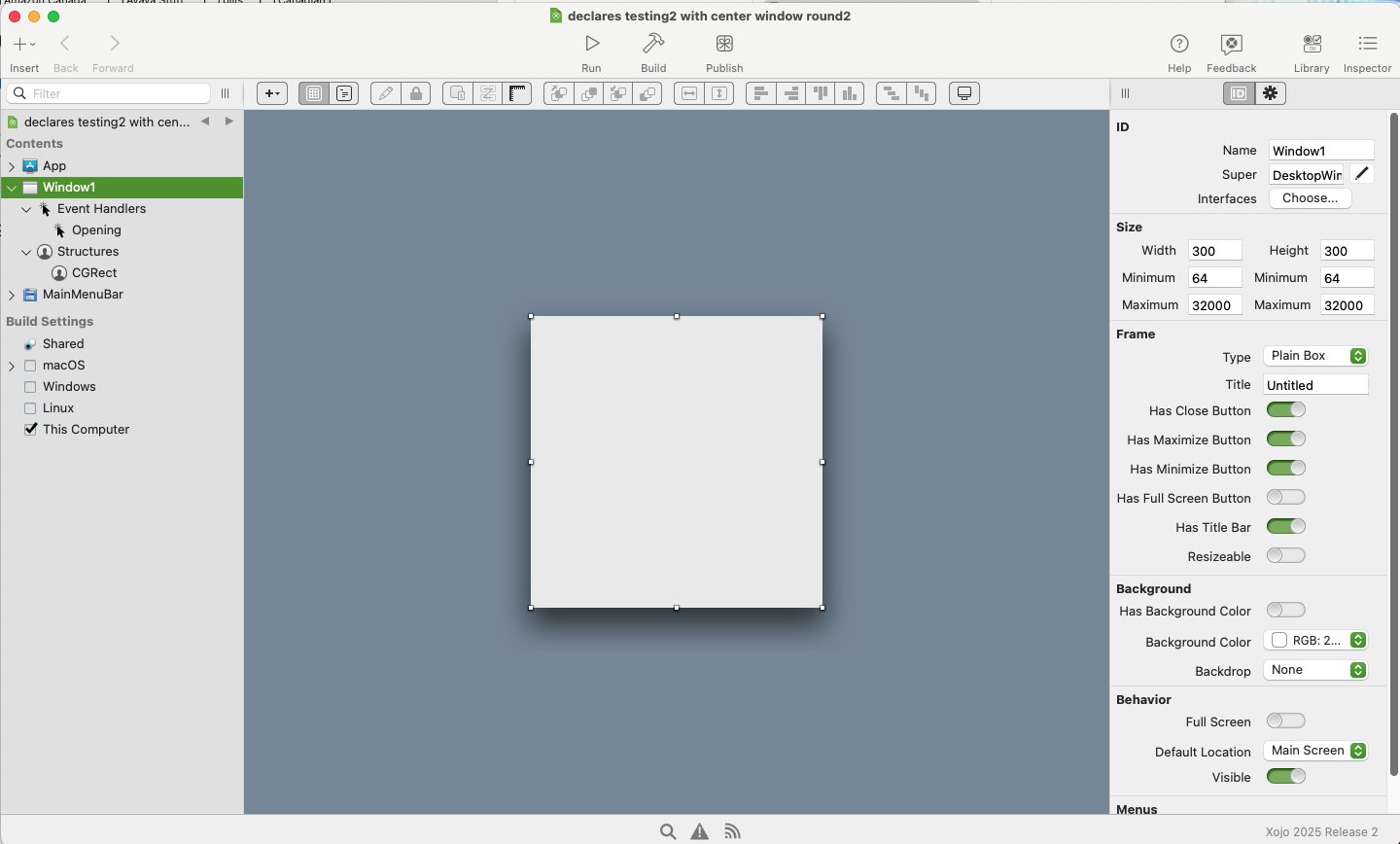Click the warning triangle icon in the bottom bar
Screen dimensions: 1400x844
tap(699, 831)
